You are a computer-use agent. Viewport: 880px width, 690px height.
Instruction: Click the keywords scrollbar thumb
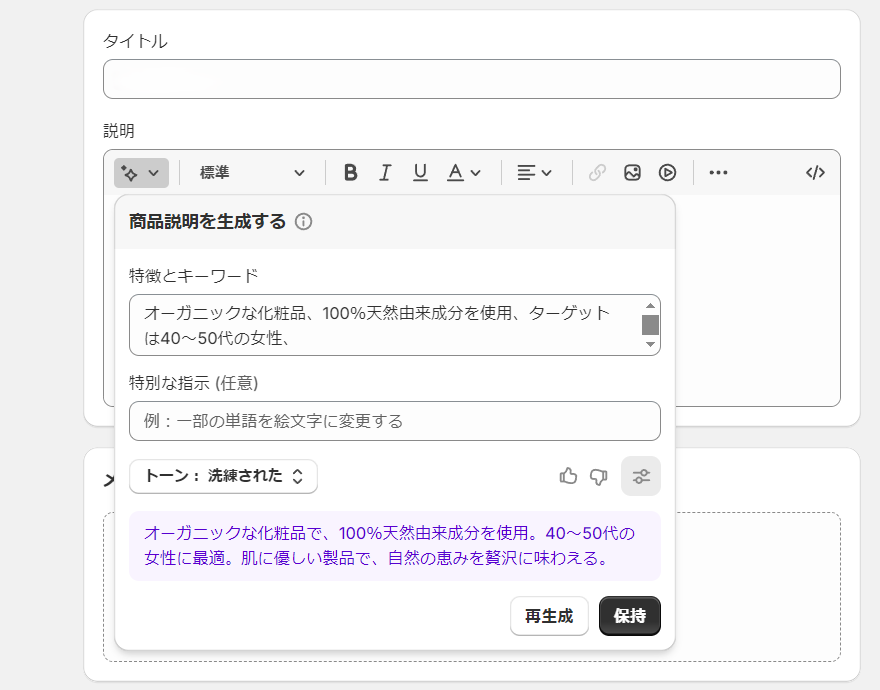[650, 325]
